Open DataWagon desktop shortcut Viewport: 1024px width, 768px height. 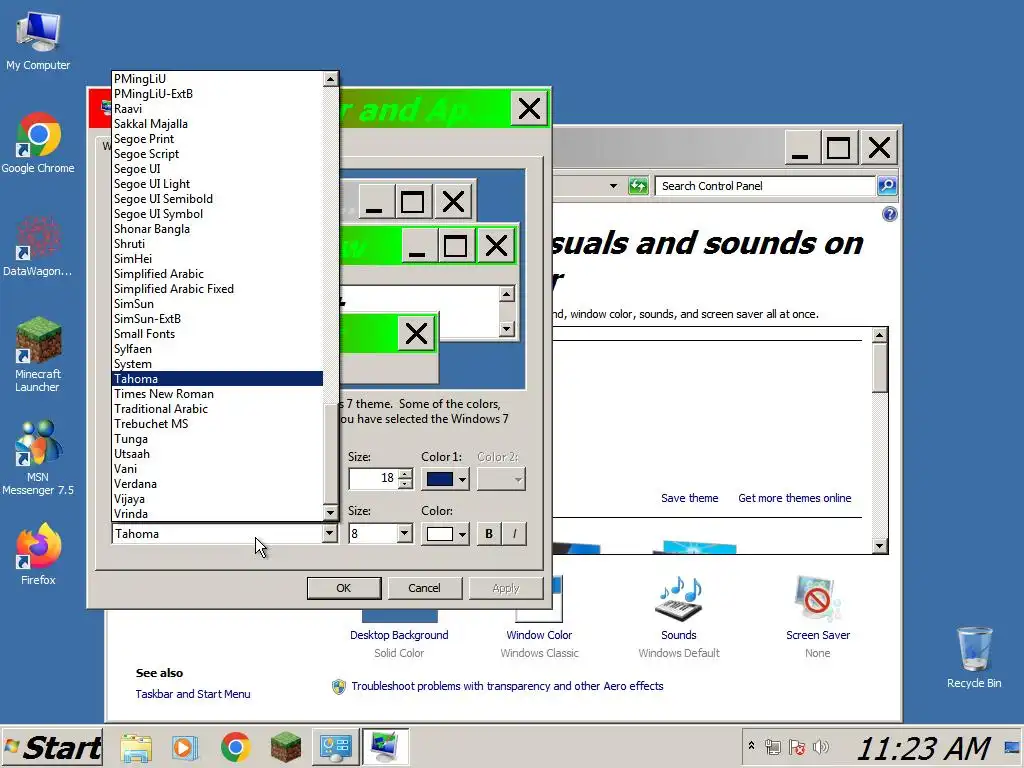(x=38, y=247)
